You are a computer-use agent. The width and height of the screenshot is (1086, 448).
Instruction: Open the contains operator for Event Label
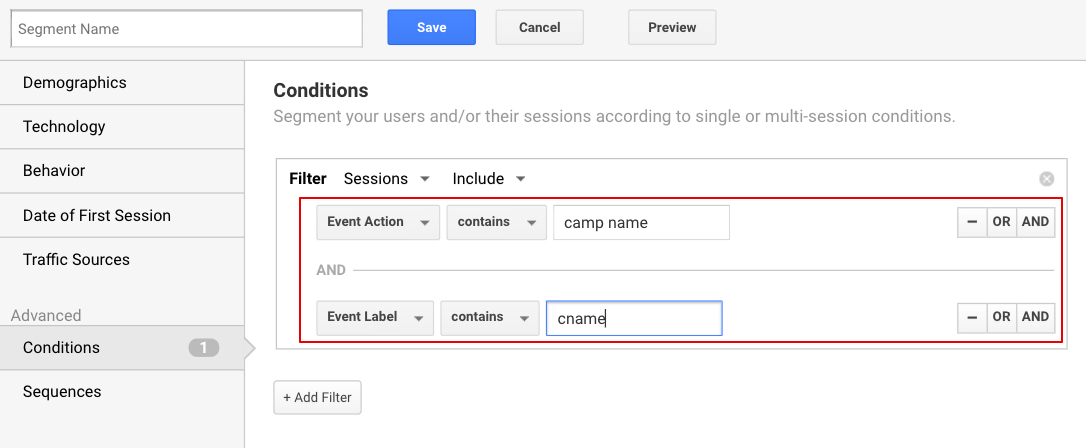click(x=490, y=317)
